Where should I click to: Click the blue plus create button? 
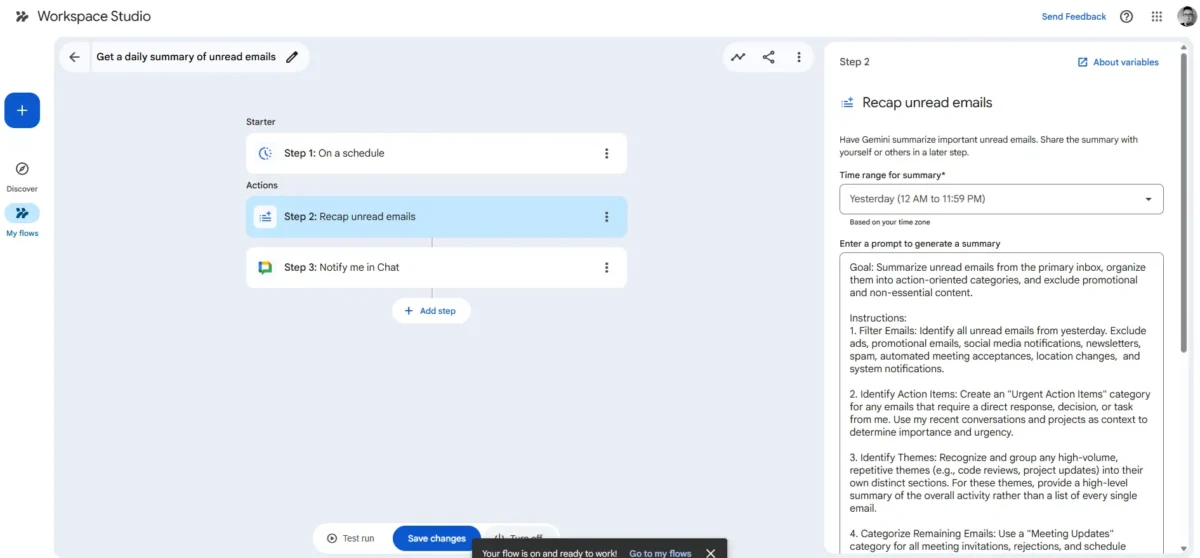coord(22,110)
